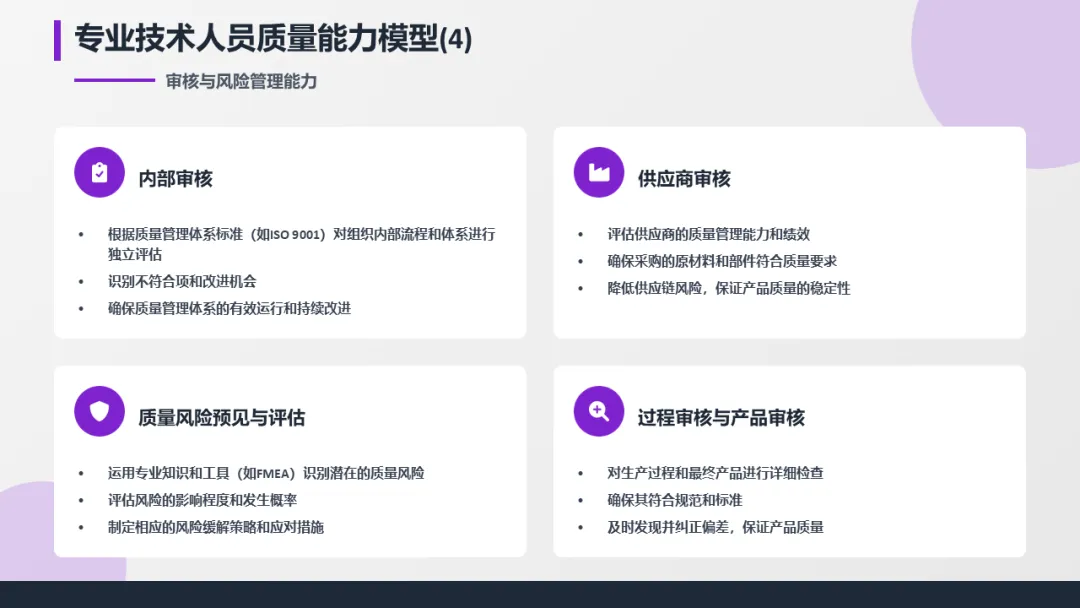
Task: Click the bullet 降低供应链风险，保证产品质量的稳定性
Action: point(729,288)
